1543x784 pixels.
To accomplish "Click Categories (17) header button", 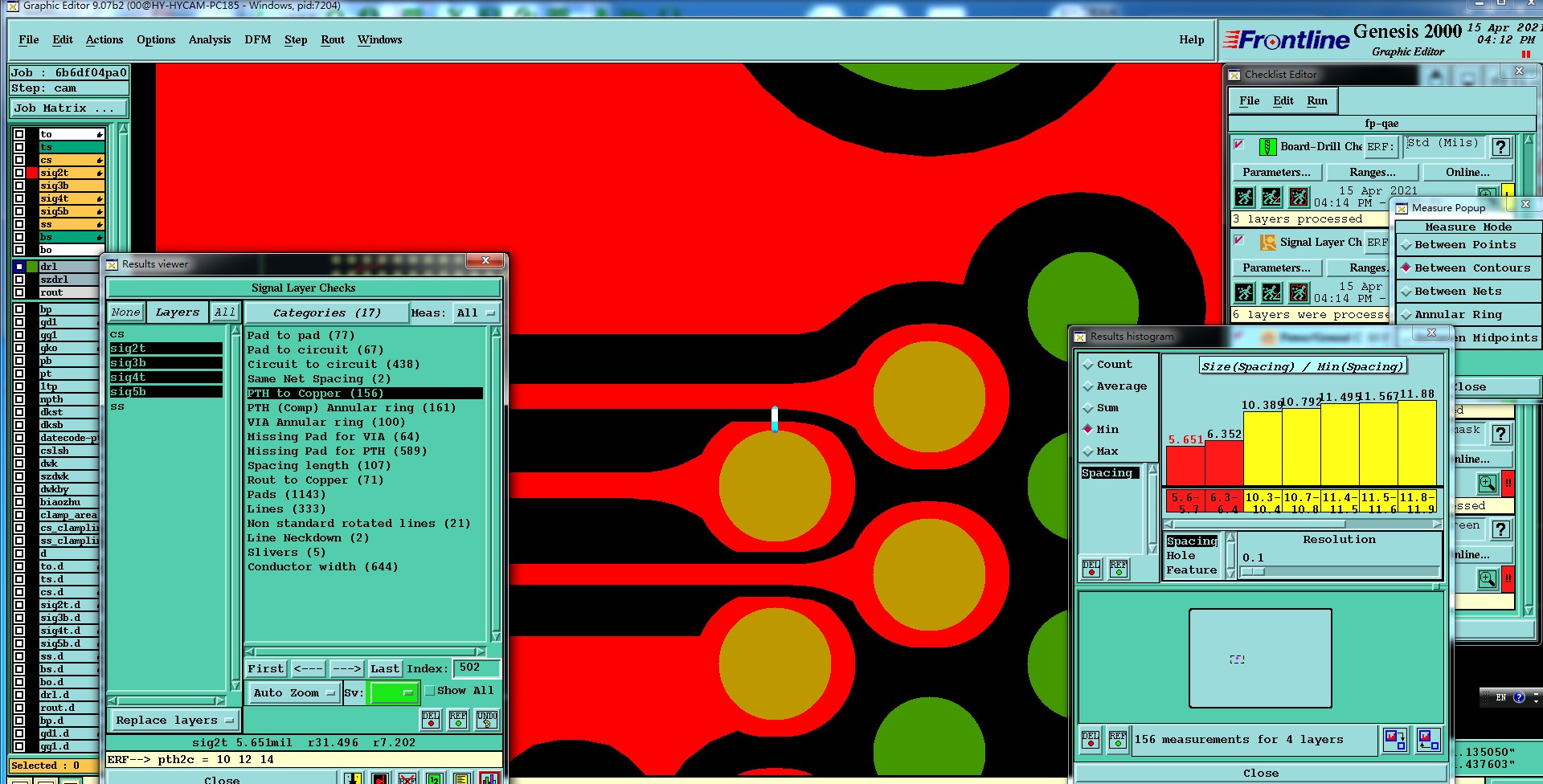I will tap(326, 312).
